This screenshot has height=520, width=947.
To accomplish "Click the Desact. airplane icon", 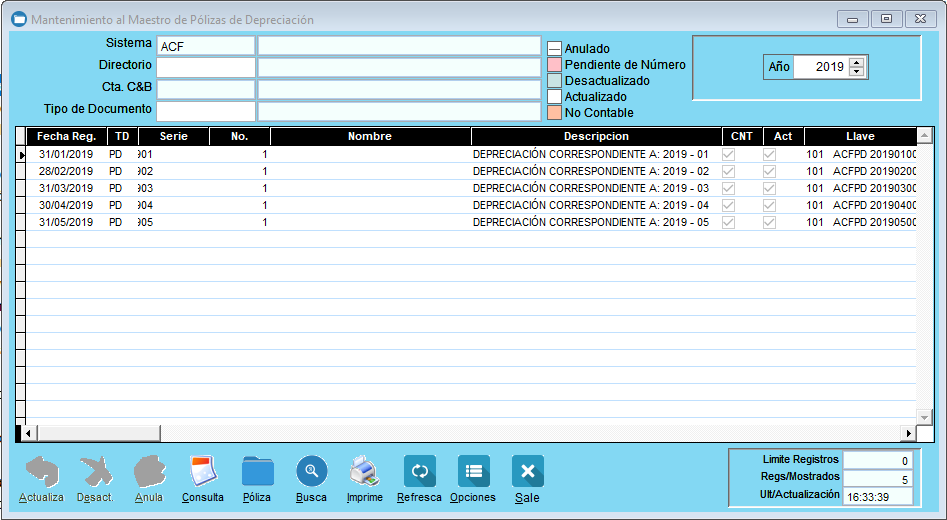I will 95,472.
